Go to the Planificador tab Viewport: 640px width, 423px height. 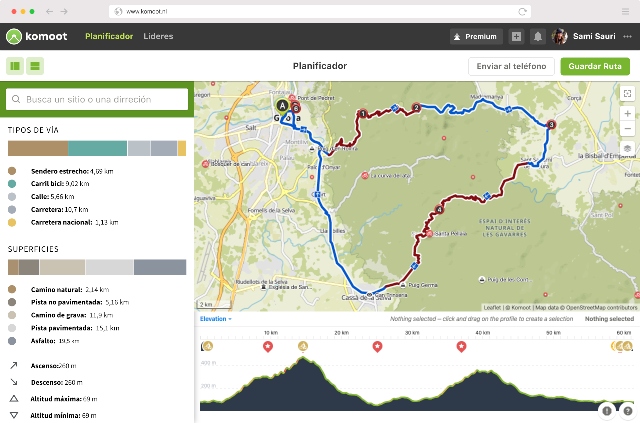[x=109, y=37]
